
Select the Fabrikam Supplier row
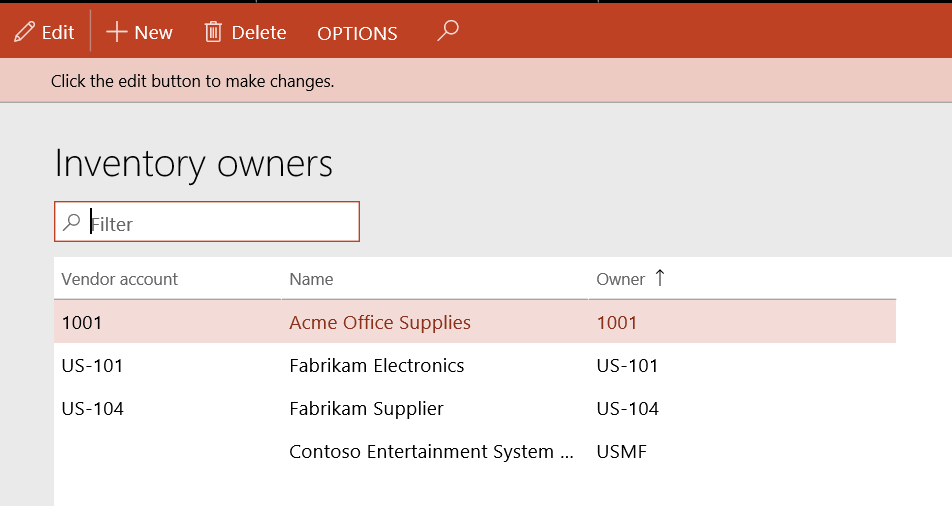475,409
